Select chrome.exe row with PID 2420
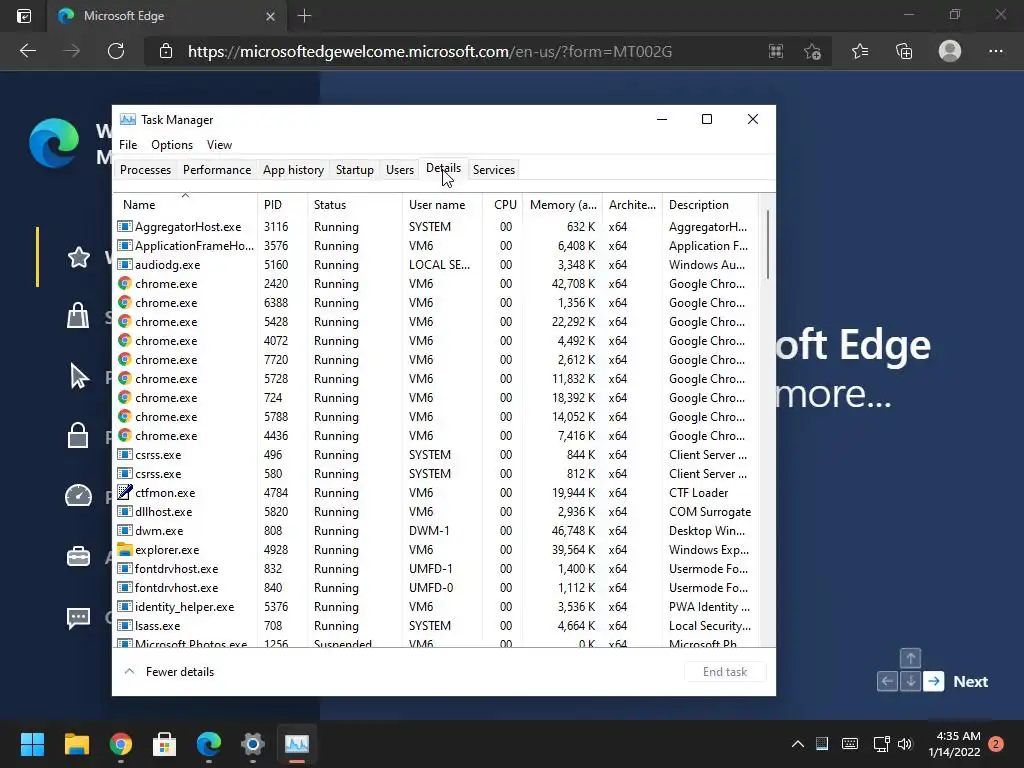The image size is (1024, 768). pyautogui.click(x=436, y=283)
